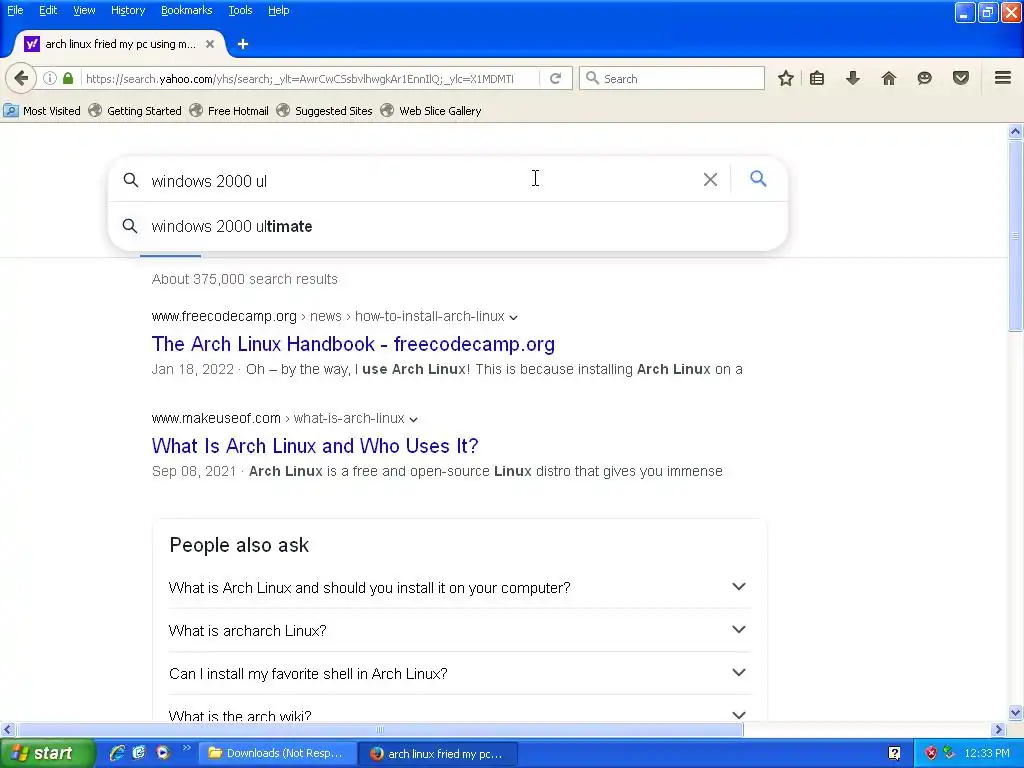Open the Edit menu
Screen dimensions: 1024x768
pyautogui.click(x=48, y=10)
